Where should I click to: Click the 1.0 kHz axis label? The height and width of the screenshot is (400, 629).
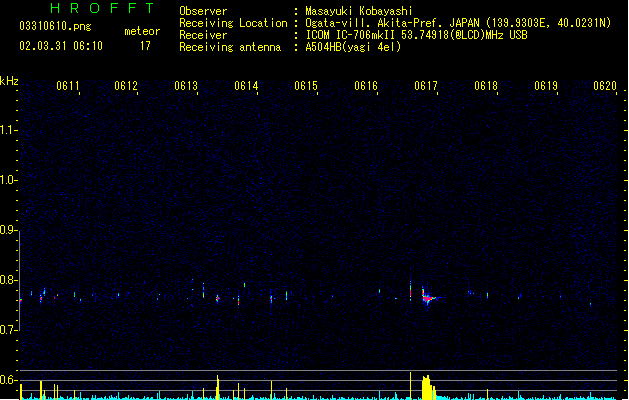pos(8,180)
